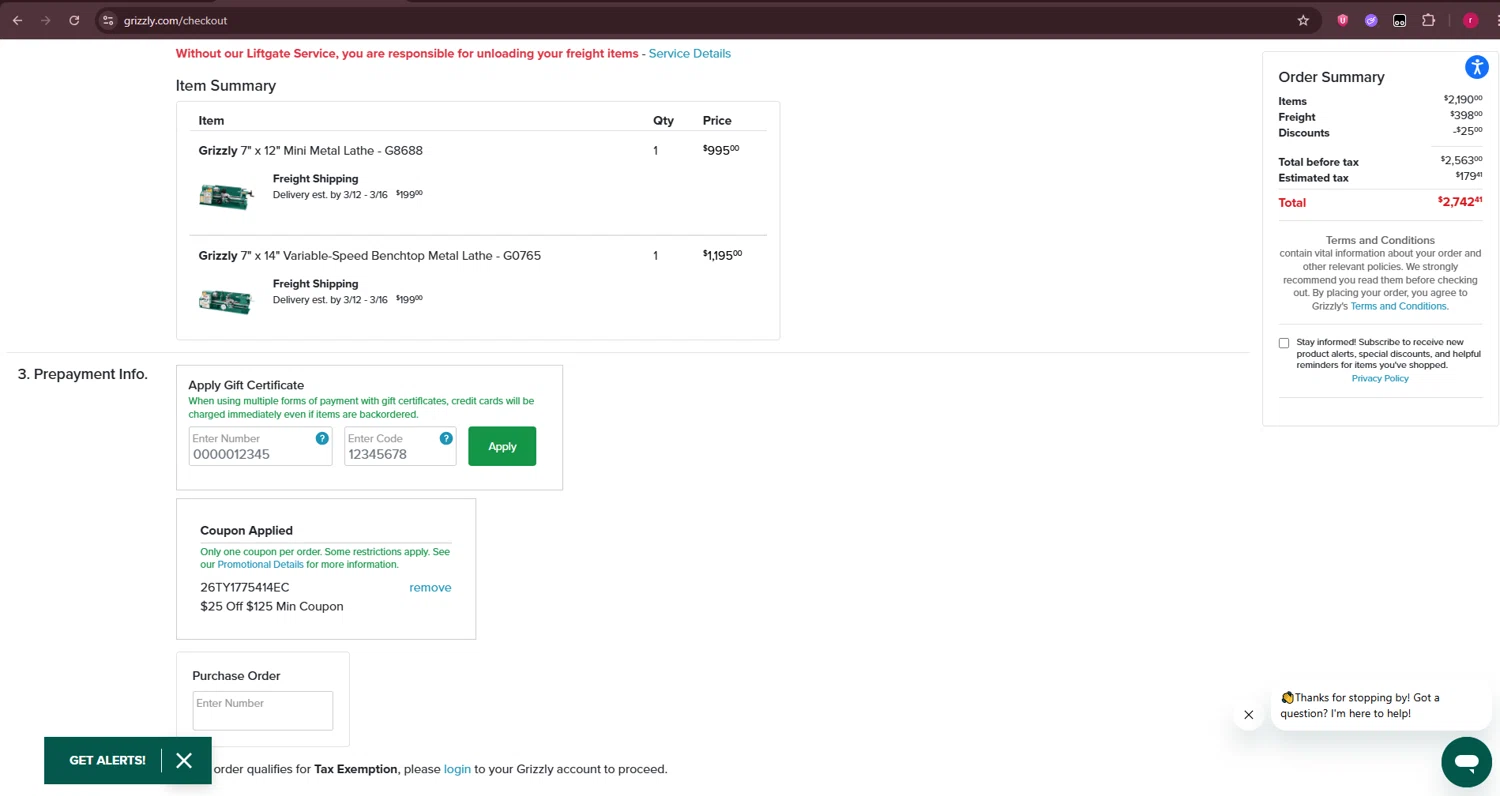1500x796 pixels.
Task: Click the Item Summary heading
Action: (226, 86)
